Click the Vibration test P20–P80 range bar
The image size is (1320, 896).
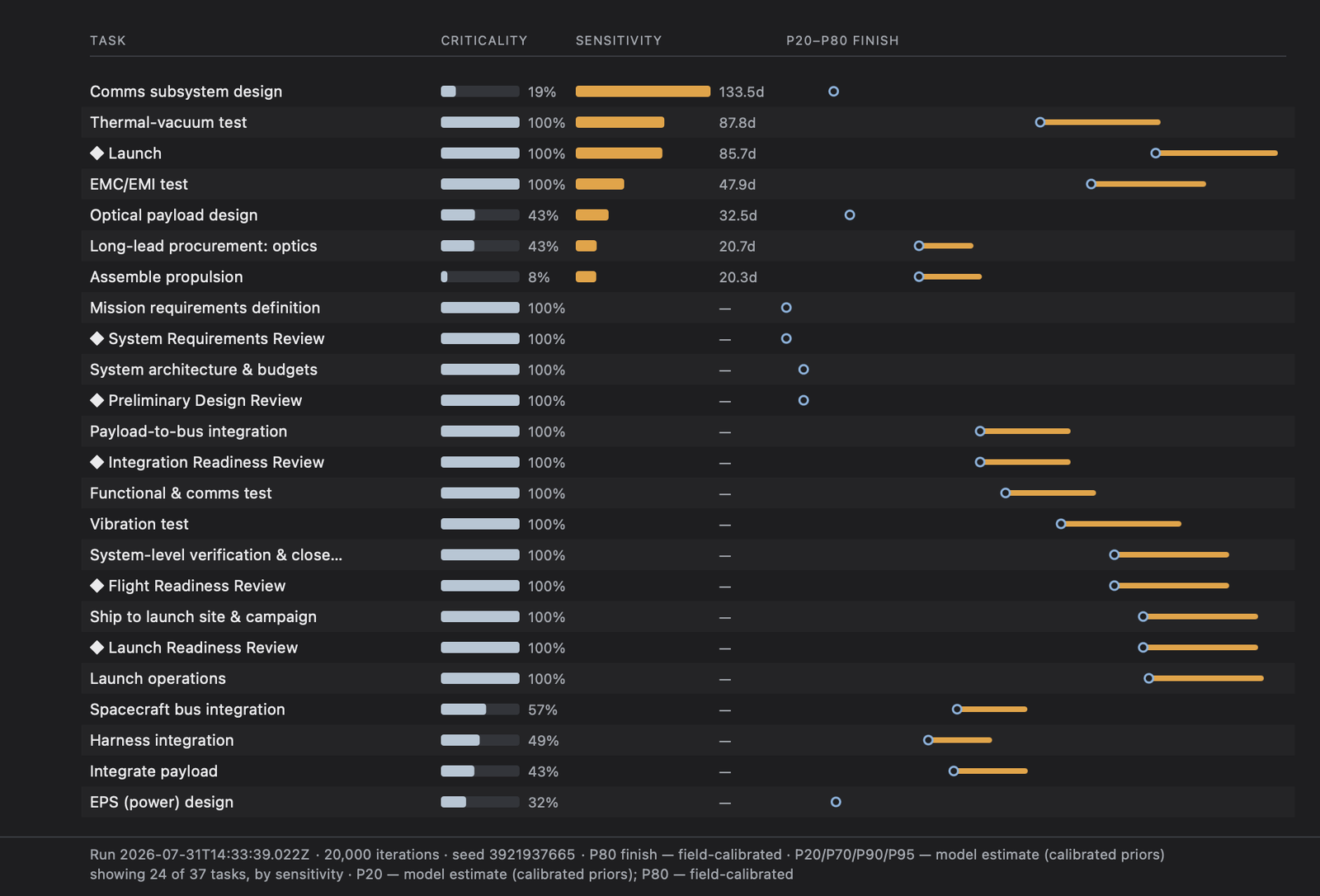click(1121, 524)
